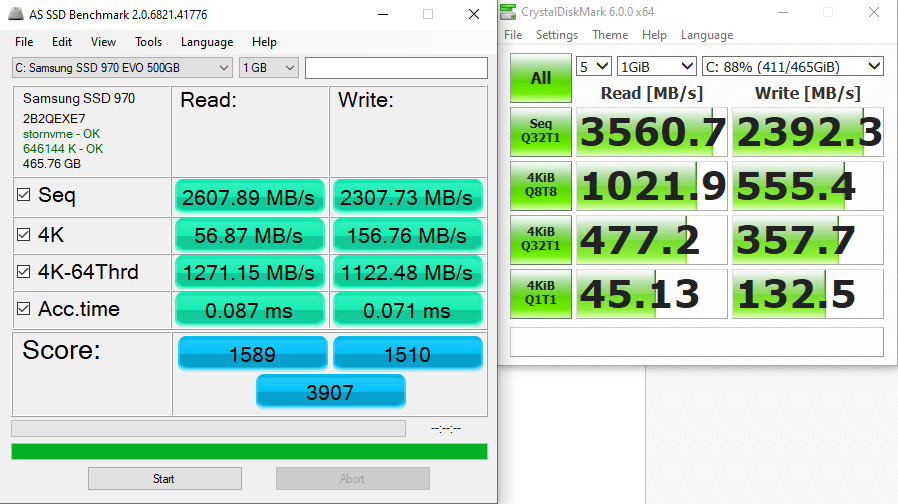Disable the Acc.time test checkbox

pos(23,309)
